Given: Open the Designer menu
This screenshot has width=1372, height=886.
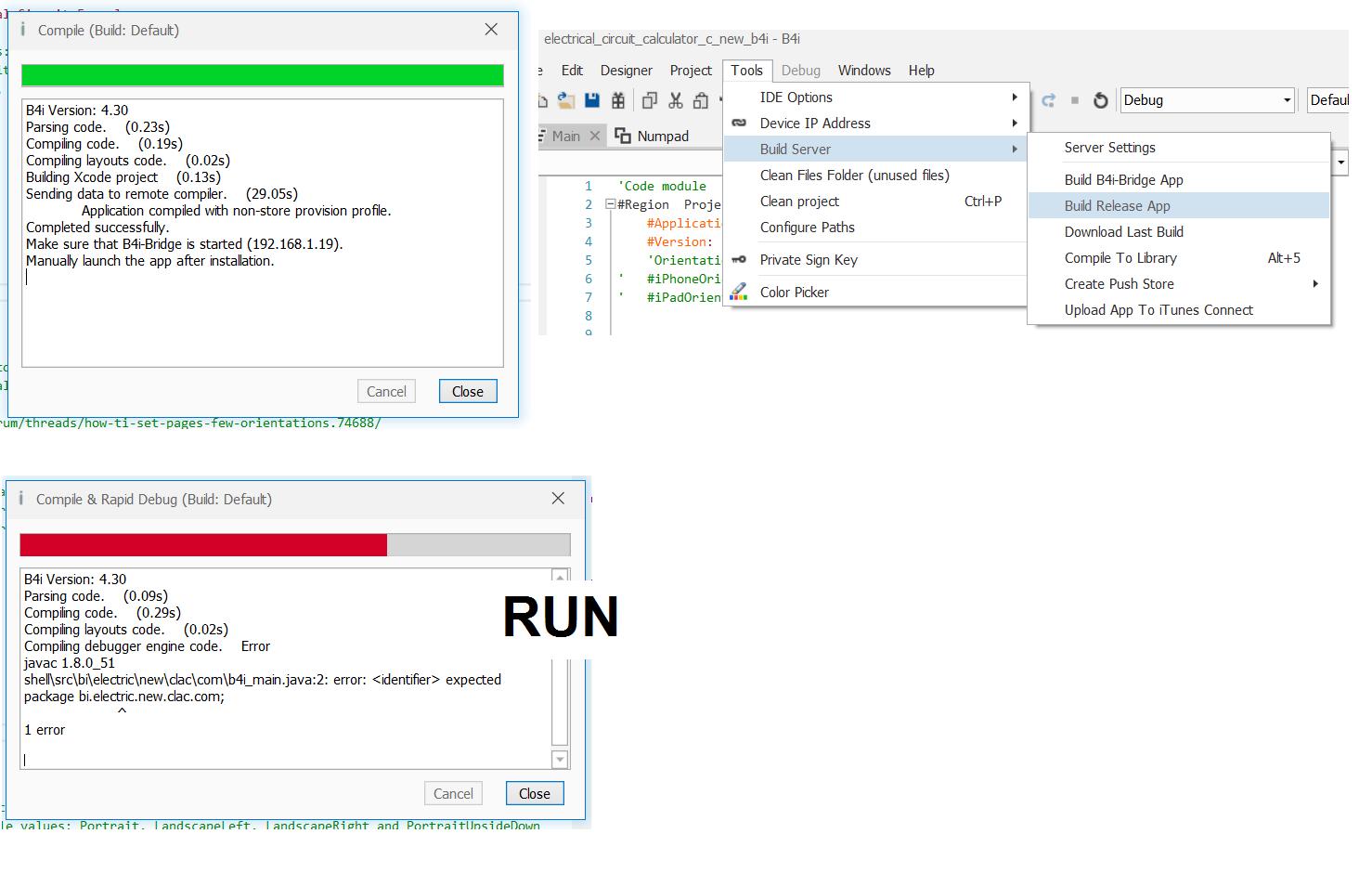Looking at the screenshot, I should coord(627,71).
